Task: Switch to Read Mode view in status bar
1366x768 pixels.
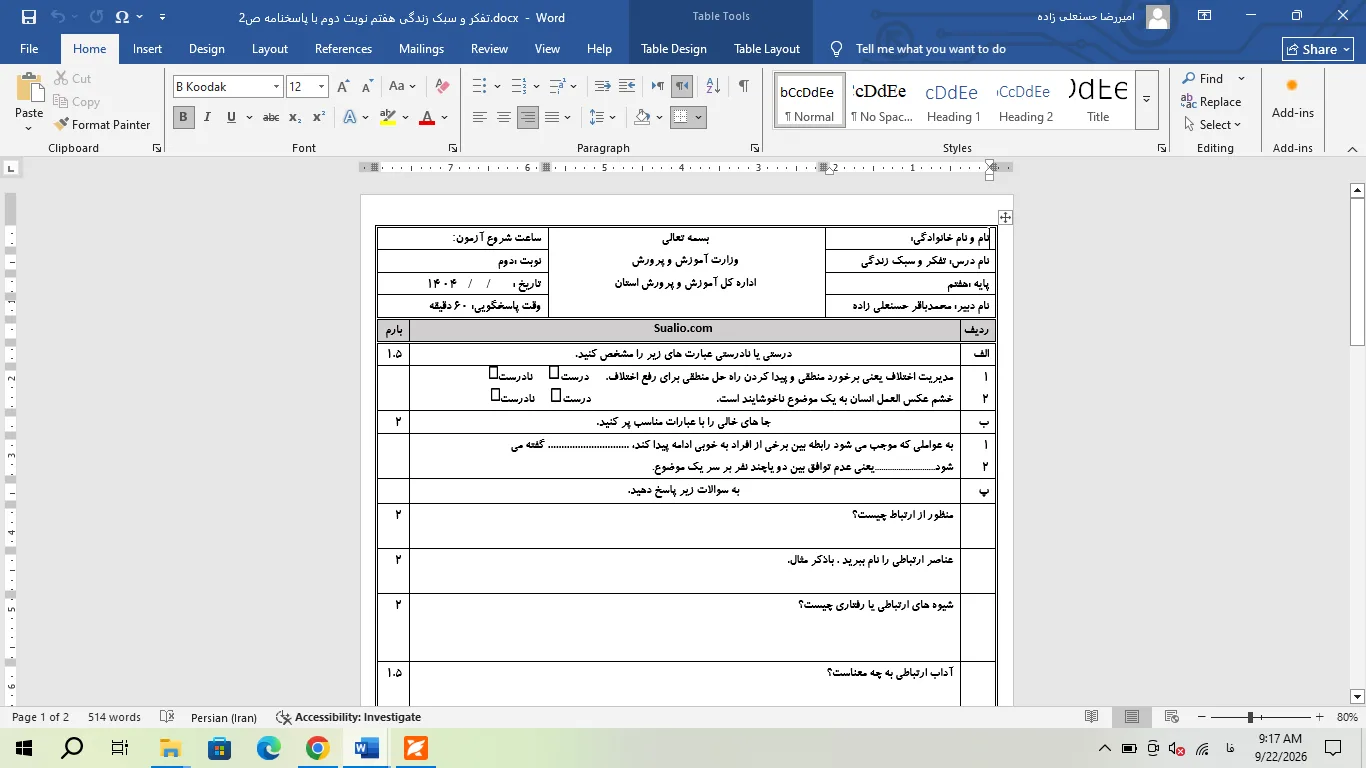Action: tap(1092, 717)
